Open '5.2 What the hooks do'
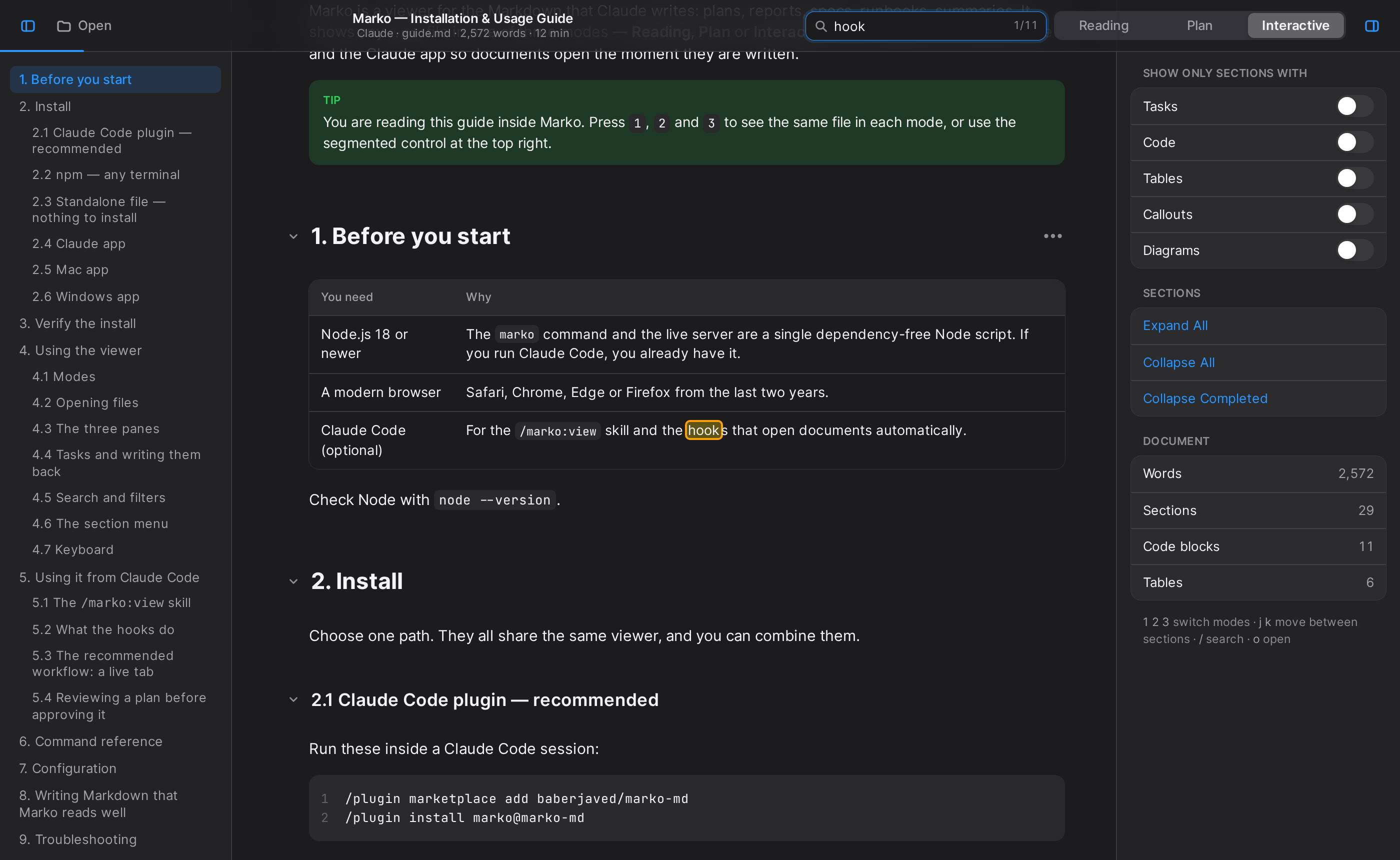Image resolution: width=1400 pixels, height=860 pixels. point(115,629)
